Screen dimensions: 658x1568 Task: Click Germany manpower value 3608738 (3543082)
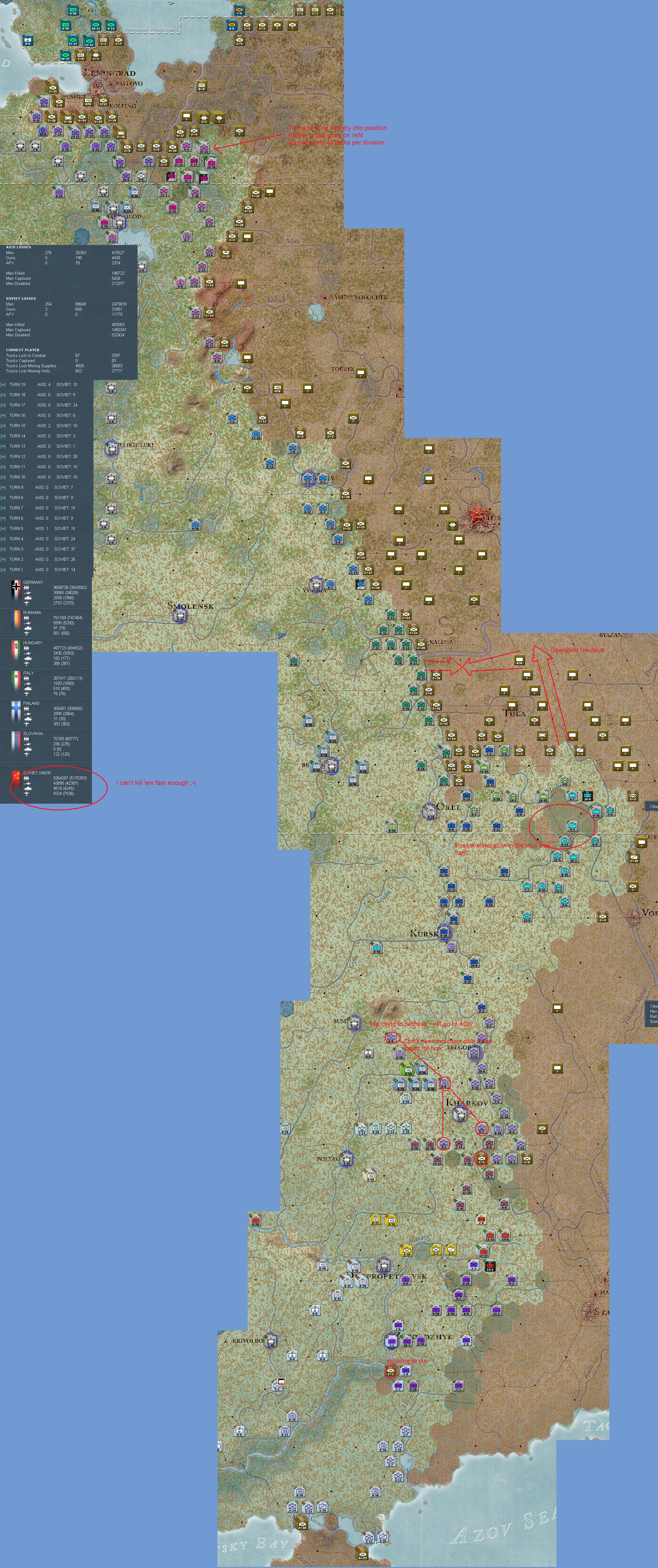point(69,587)
